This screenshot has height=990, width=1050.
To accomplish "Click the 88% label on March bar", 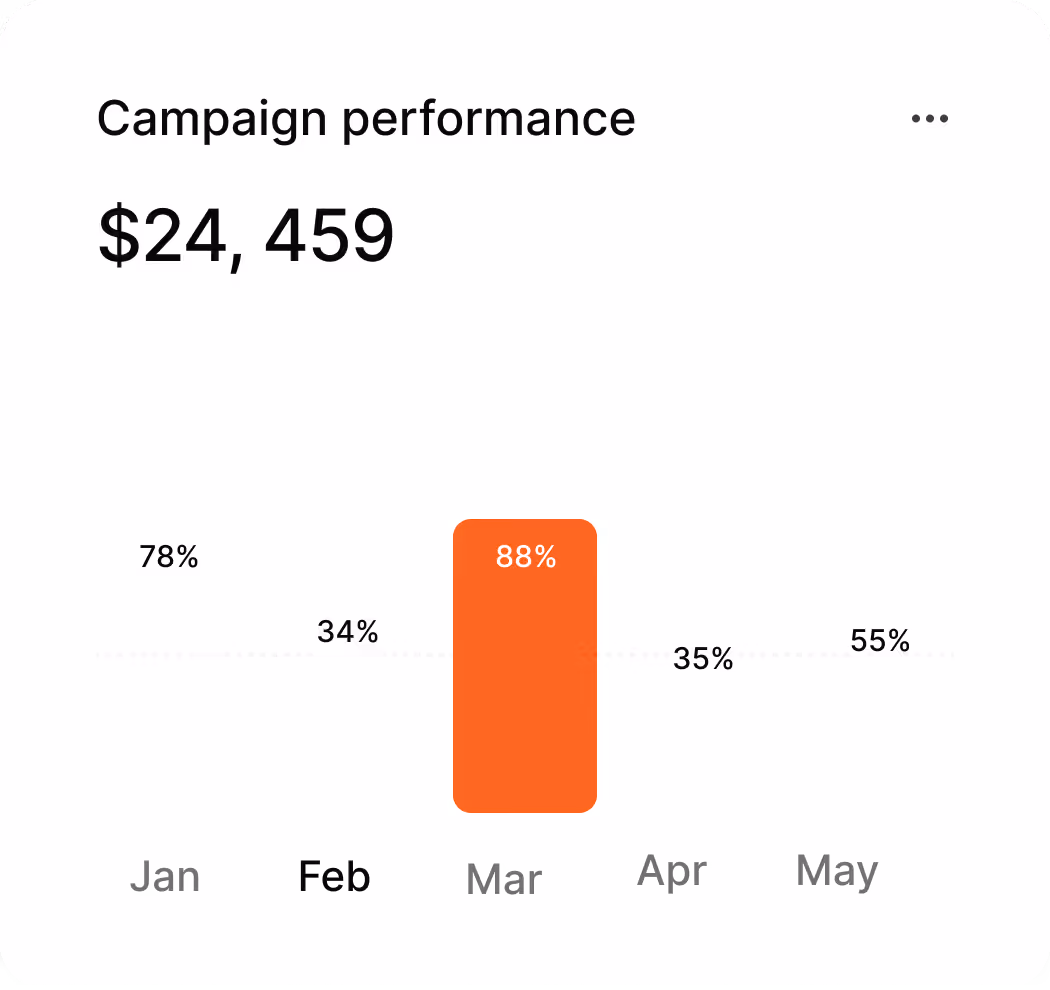I will (526, 557).
